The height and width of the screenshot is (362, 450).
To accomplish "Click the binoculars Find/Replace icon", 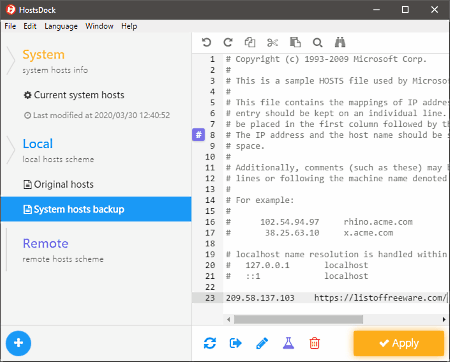I will pos(340,42).
